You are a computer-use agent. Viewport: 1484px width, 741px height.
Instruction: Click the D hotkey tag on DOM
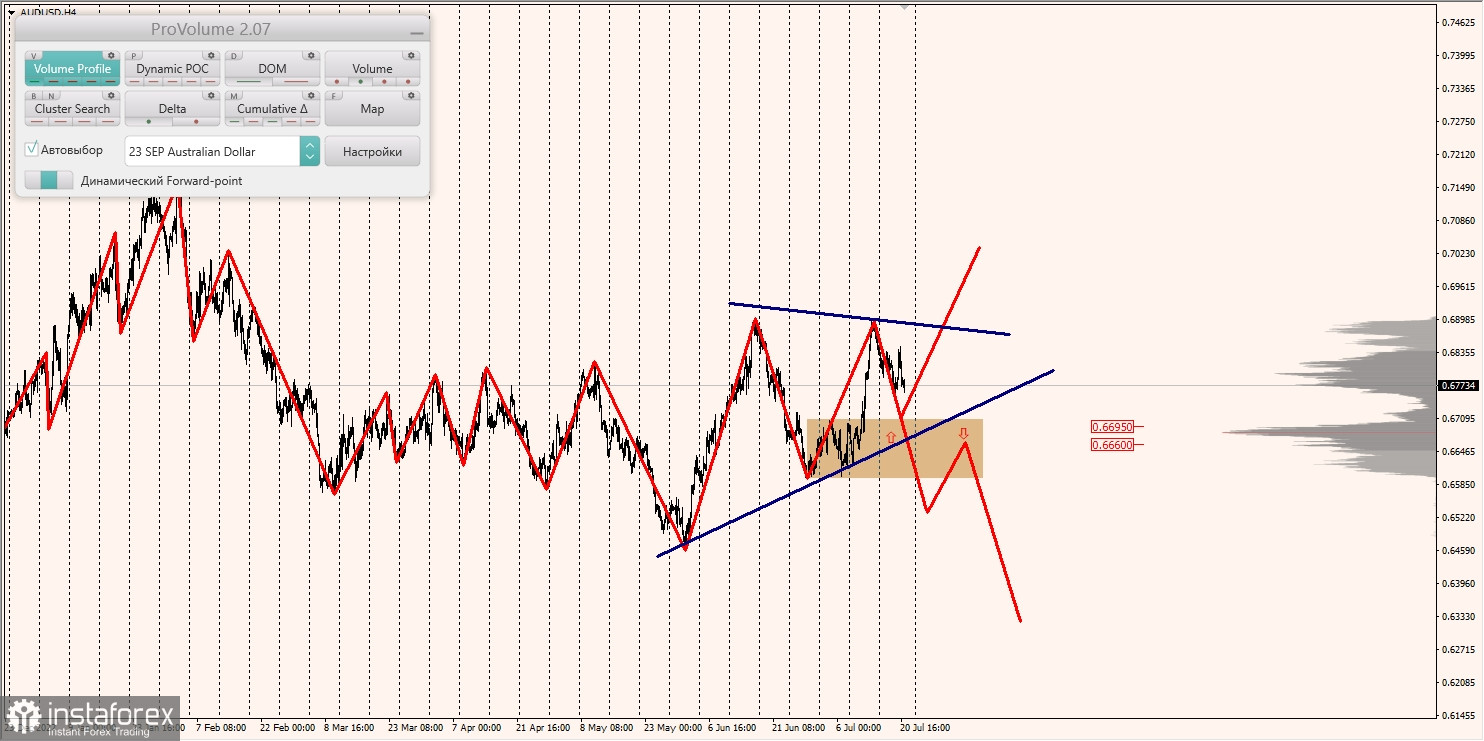pyautogui.click(x=234, y=56)
